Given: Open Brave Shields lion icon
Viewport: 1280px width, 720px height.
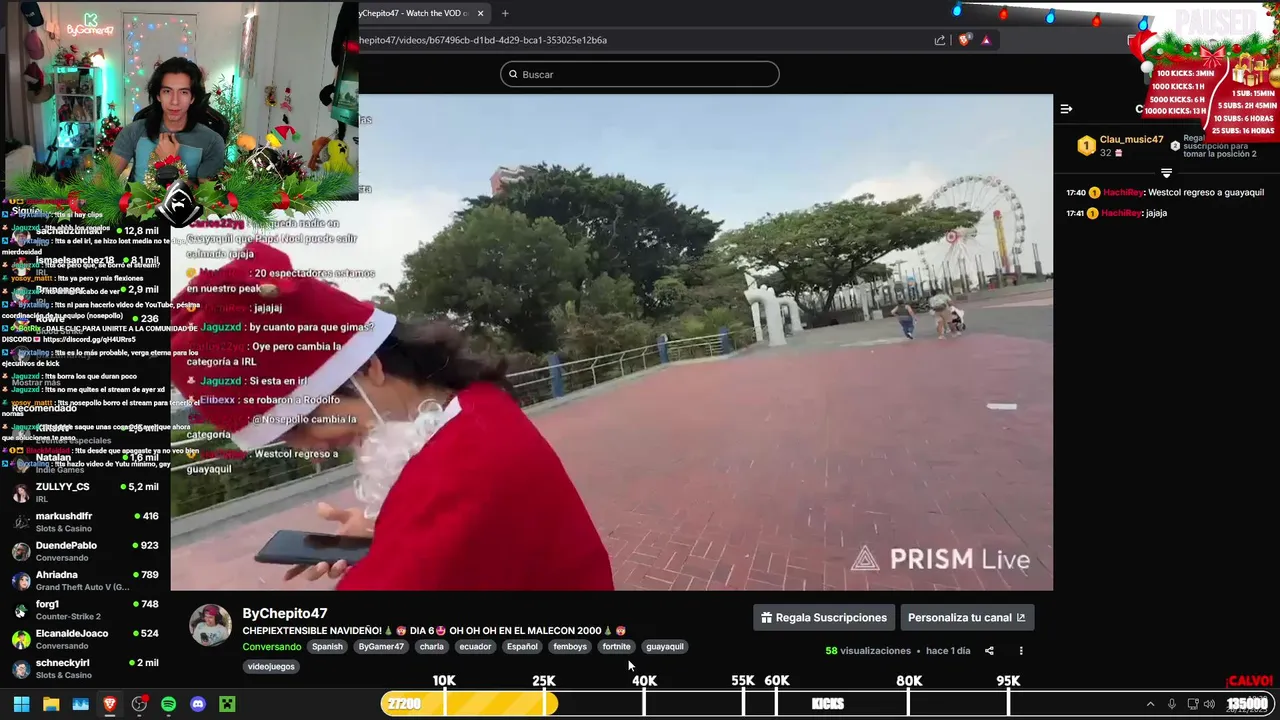Looking at the screenshot, I should pos(964,40).
